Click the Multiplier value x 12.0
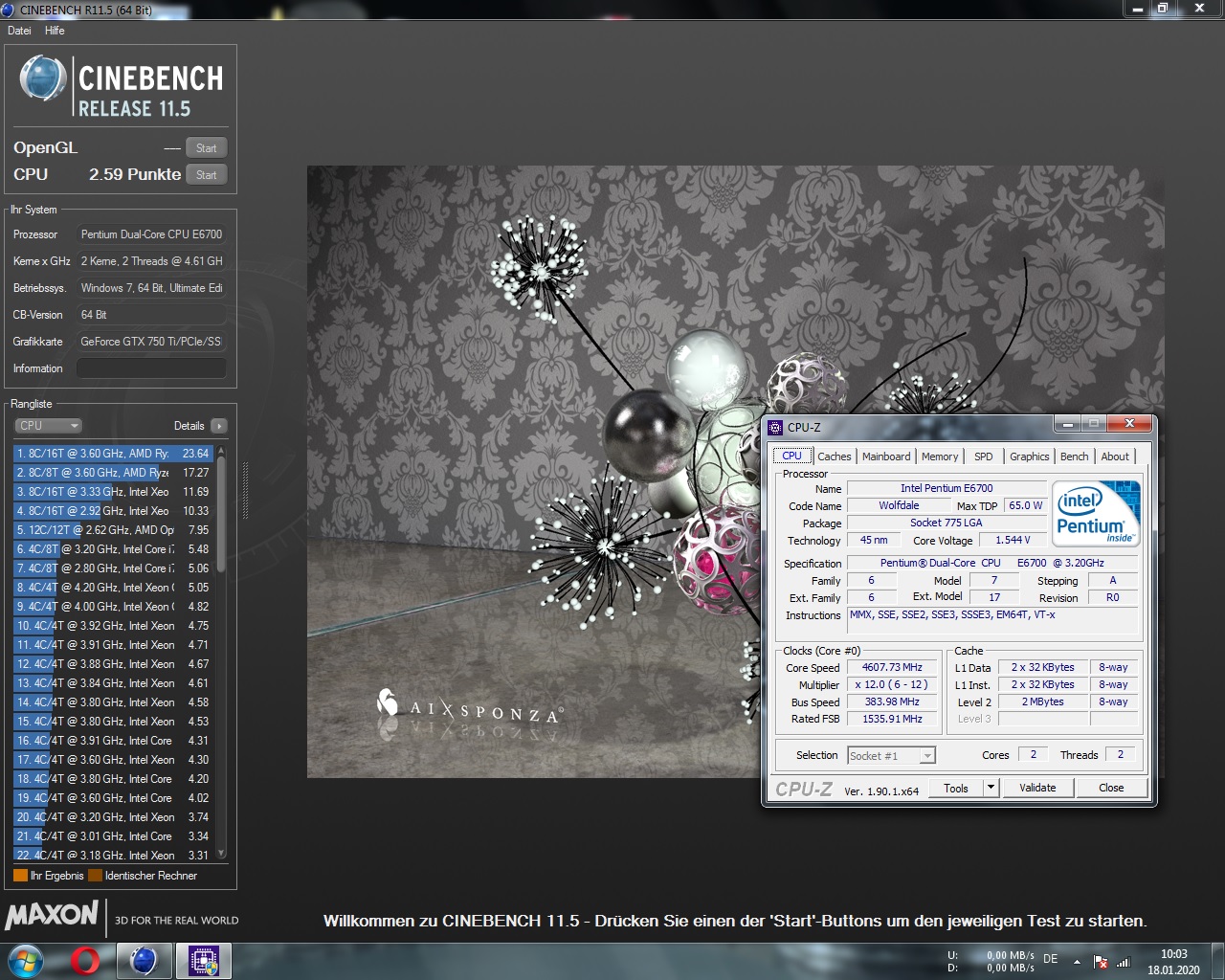Screen dimensions: 1225x980 892,685
